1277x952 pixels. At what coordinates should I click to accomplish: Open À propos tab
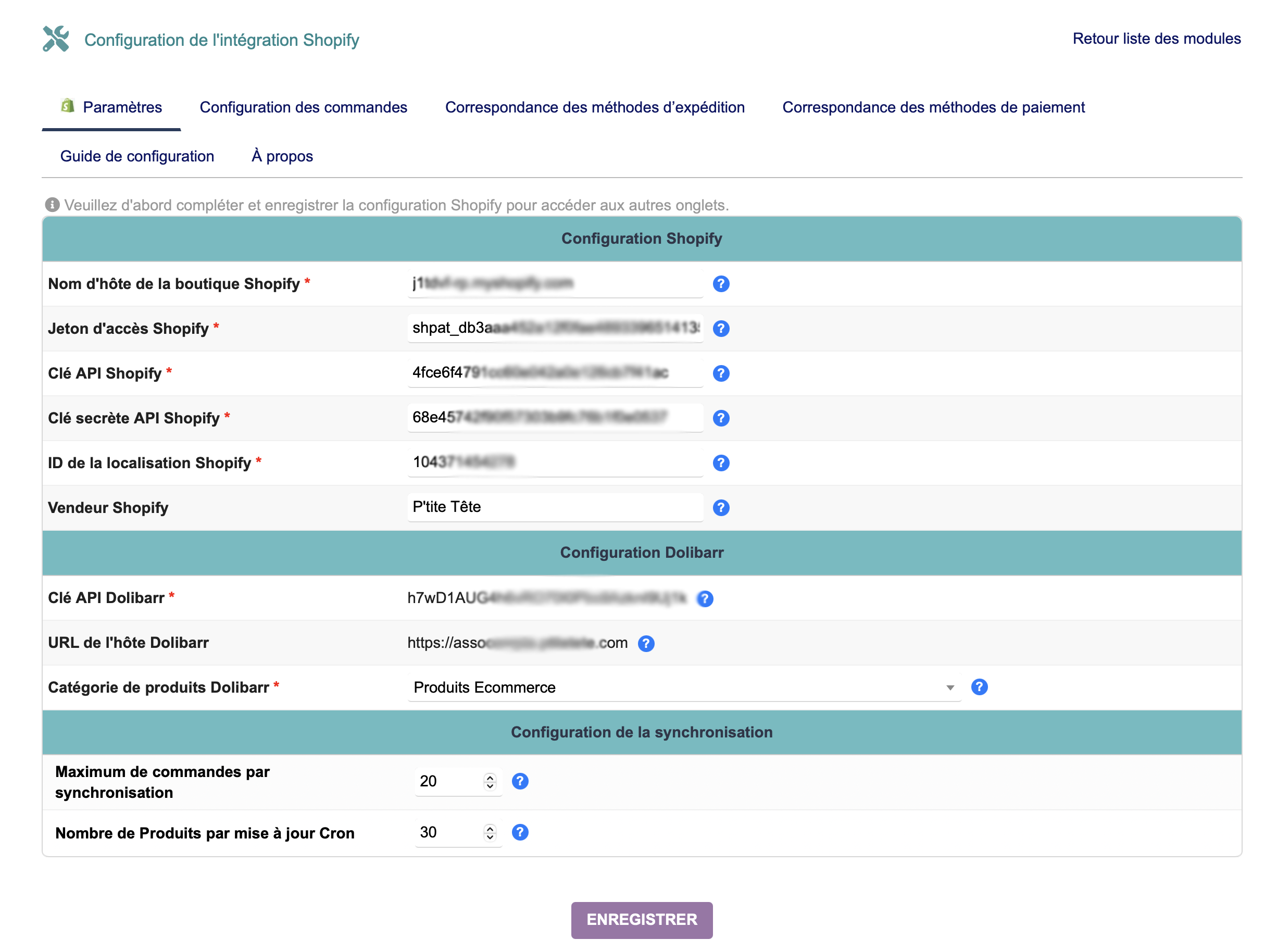pyautogui.click(x=282, y=156)
